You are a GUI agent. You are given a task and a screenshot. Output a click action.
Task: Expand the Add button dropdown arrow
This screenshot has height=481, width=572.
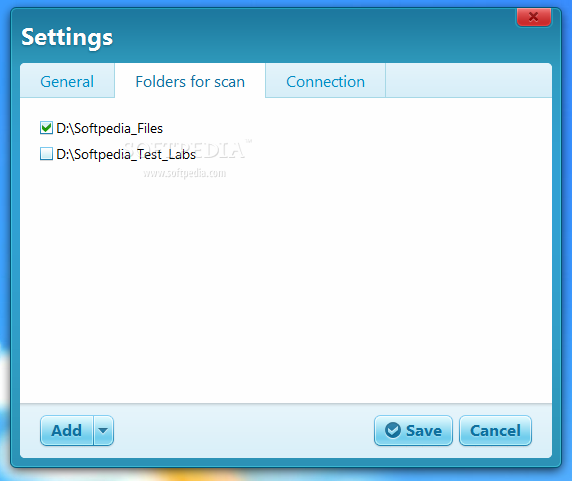[104, 430]
